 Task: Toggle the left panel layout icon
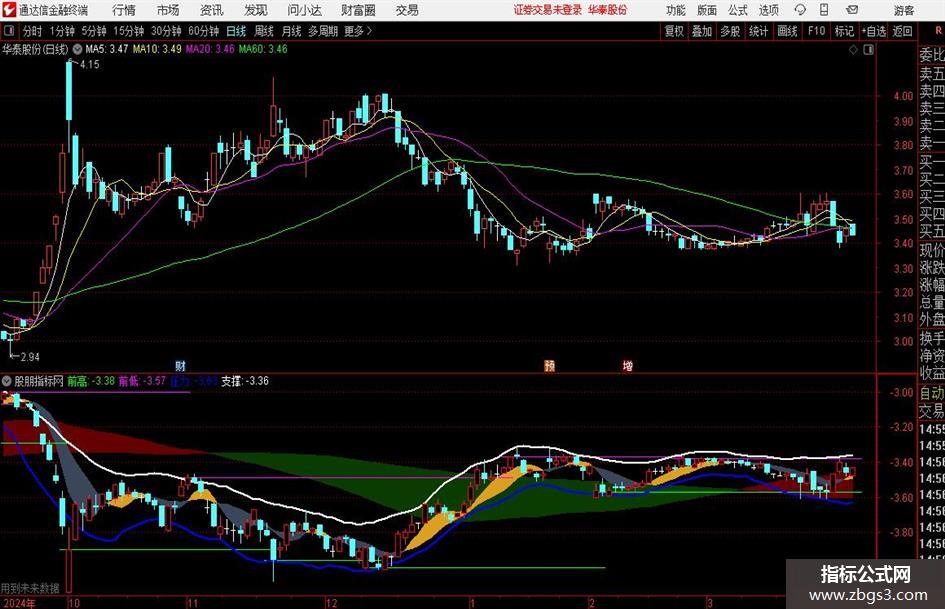pos(8,31)
